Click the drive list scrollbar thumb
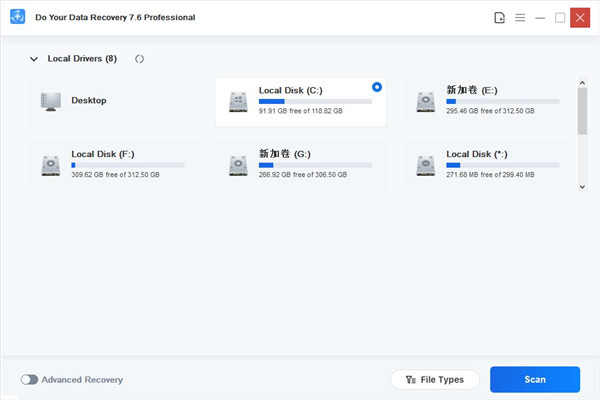The width and height of the screenshot is (600, 400). point(583,110)
